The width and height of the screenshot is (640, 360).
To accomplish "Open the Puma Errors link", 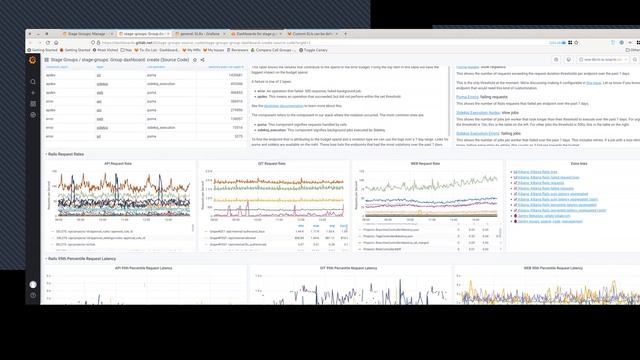I will tap(467, 97).
